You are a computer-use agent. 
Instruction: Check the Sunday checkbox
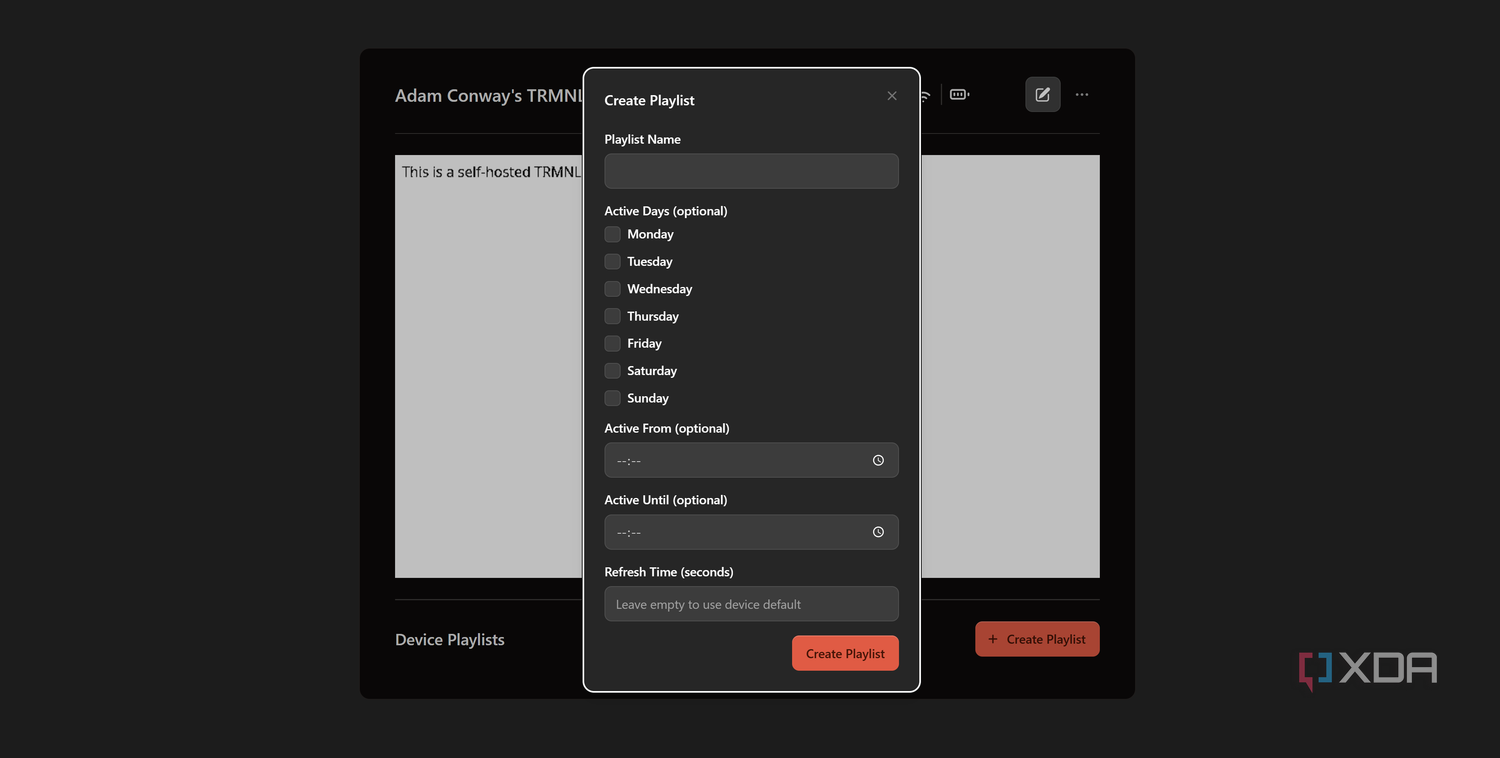[x=613, y=398]
